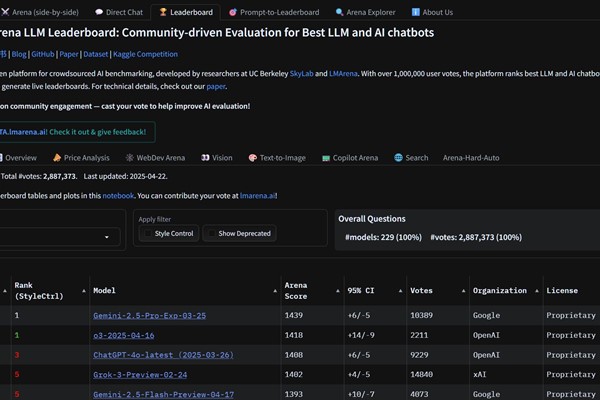This screenshot has width=600, height=400.
Task: Sort by the Arena Score column arrow
Action: [338, 291]
